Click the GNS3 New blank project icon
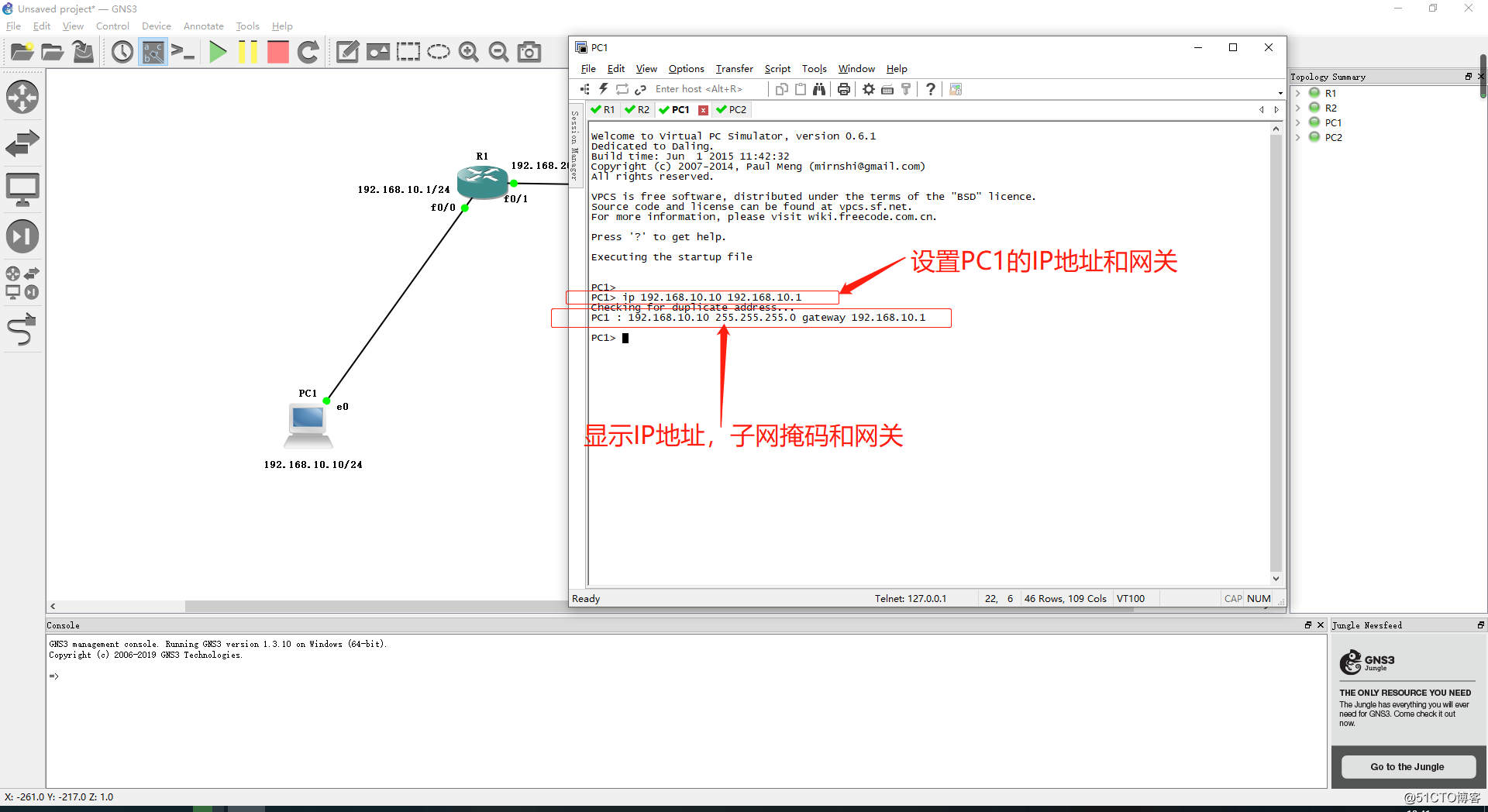The width and height of the screenshot is (1488, 812). tap(22, 52)
